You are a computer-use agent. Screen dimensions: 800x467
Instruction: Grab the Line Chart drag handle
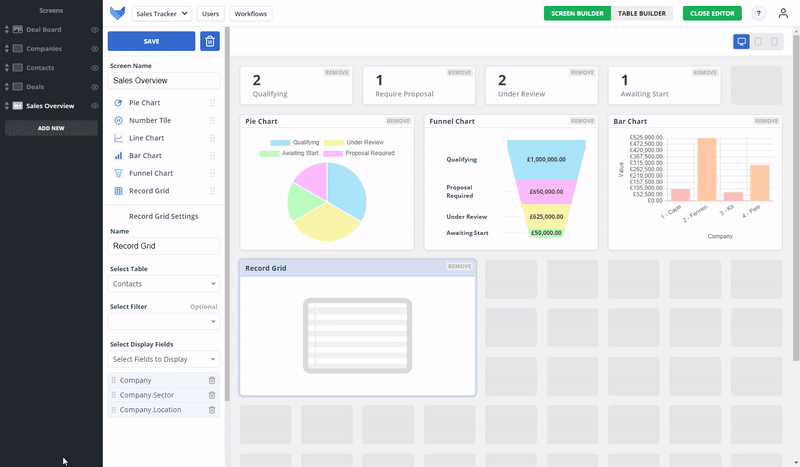(x=212, y=138)
